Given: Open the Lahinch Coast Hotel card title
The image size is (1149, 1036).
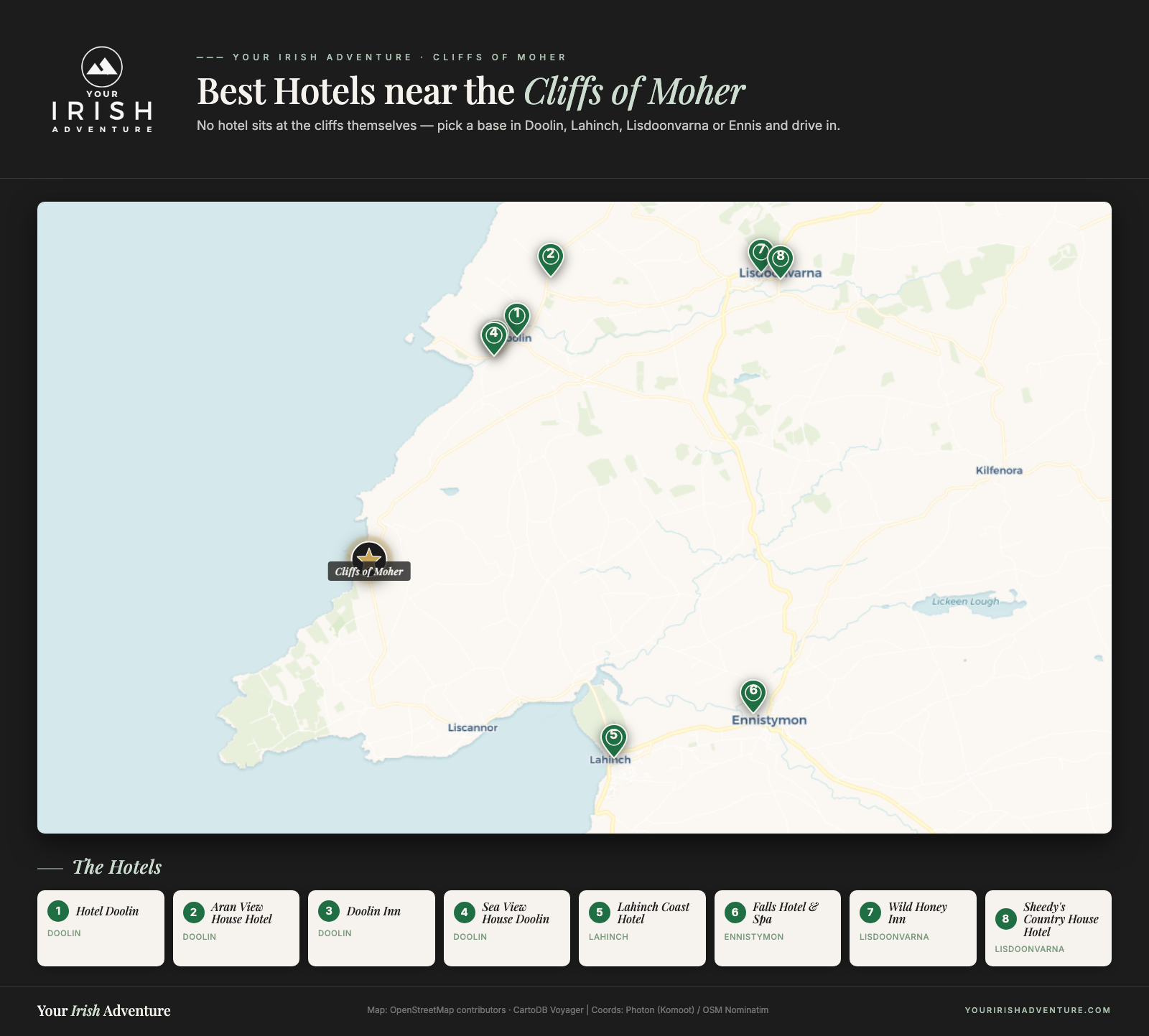Looking at the screenshot, I should (653, 913).
